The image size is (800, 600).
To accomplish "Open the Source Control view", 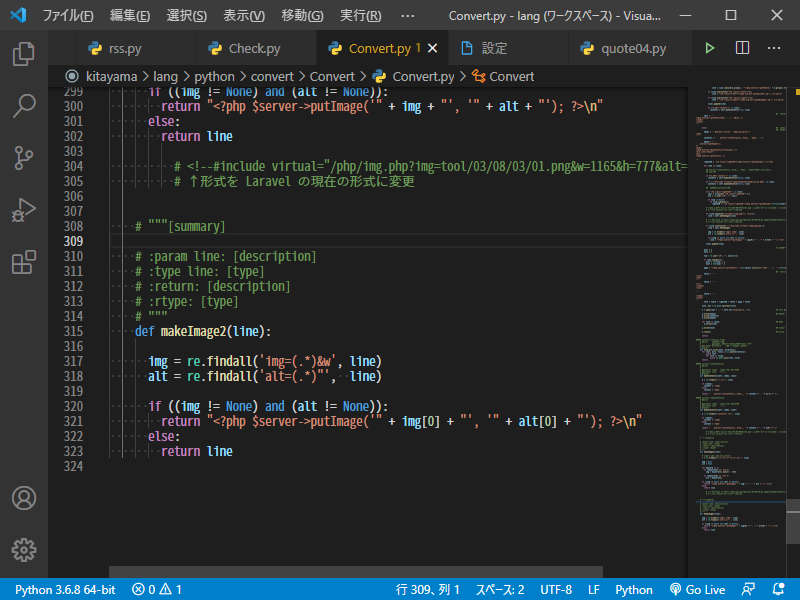I will tap(24, 158).
